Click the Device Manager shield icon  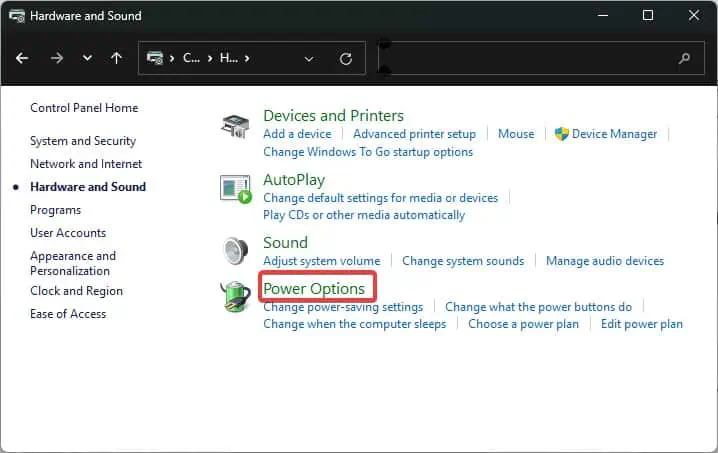[561, 134]
